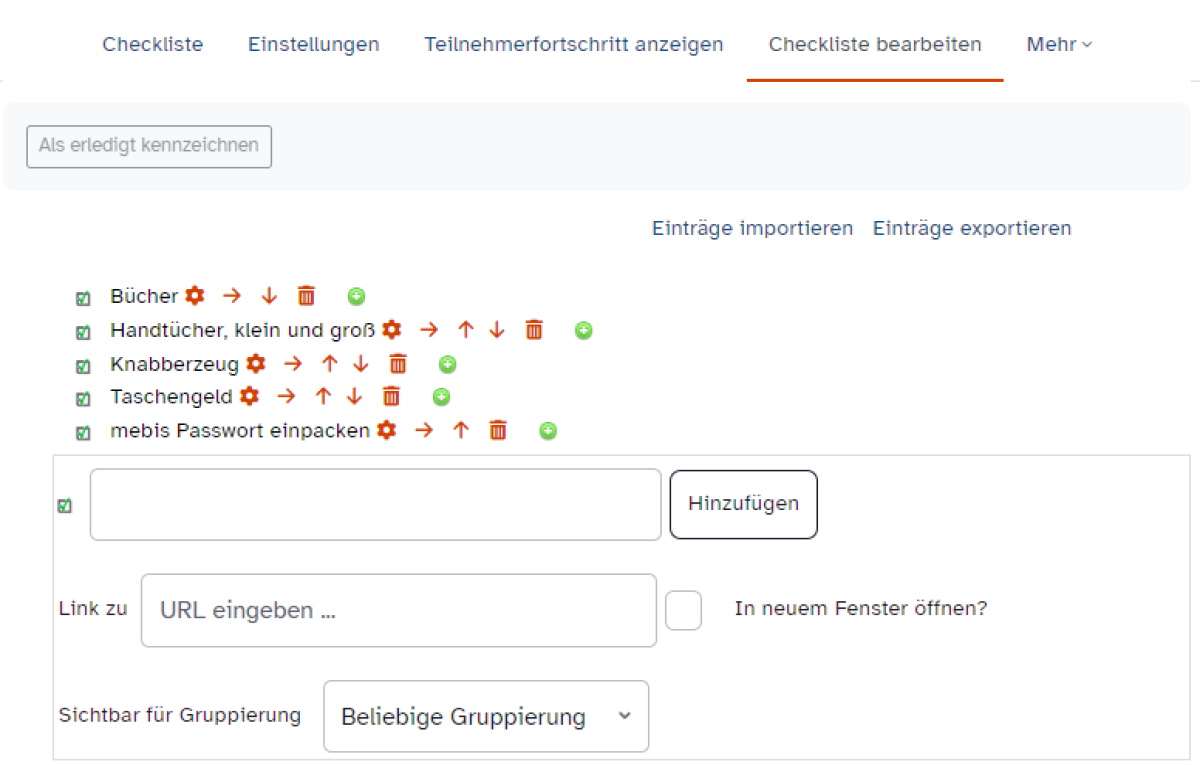The width and height of the screenshot is (1200, 765).
Task: Click the Einträge exportieren link
Action: [972, 229]
